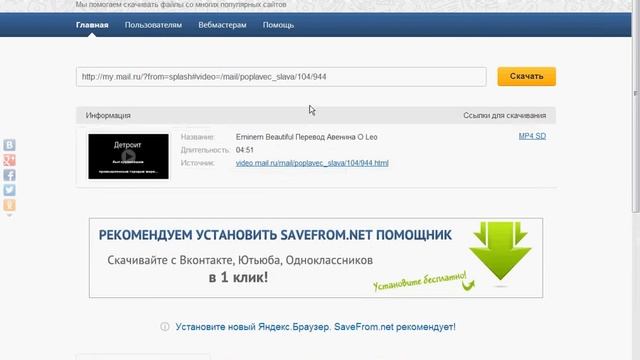Click the Установите бесплатно! text in the banner
Viewport: 640px width, 360px height.
point(420,282)
